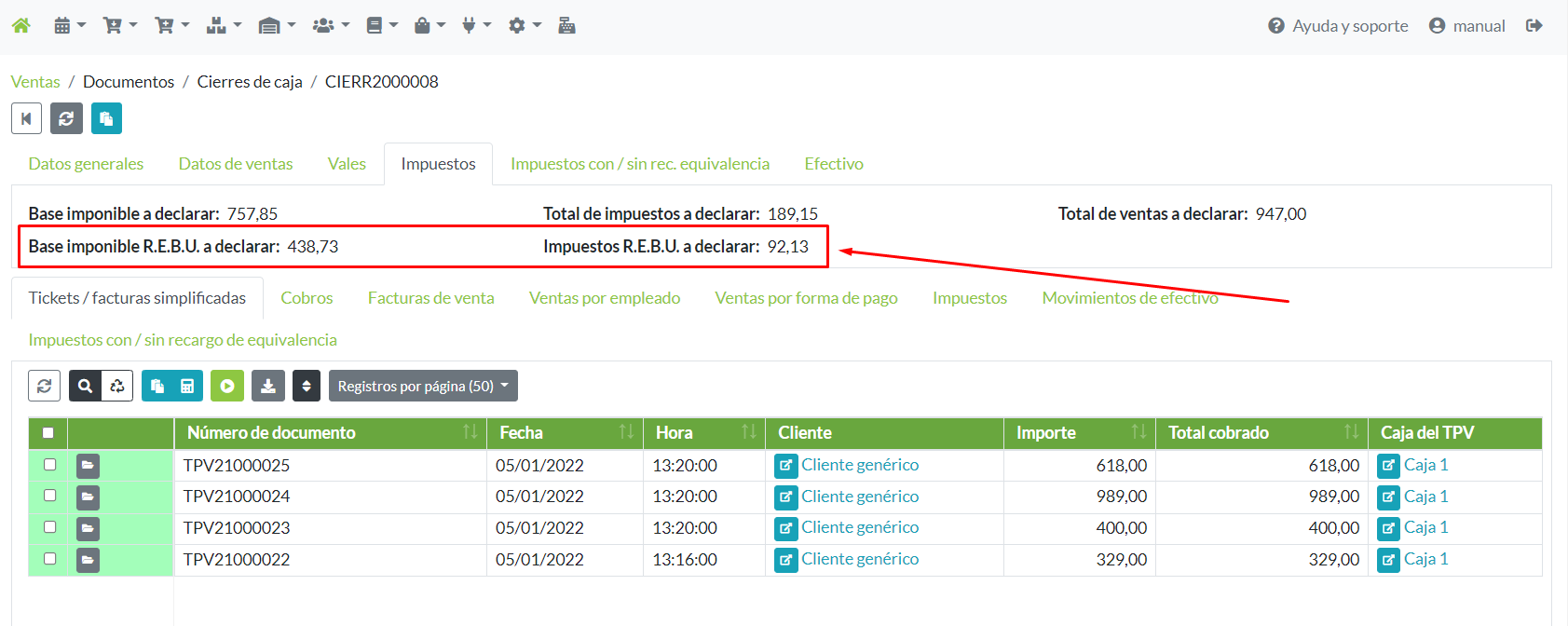This screenshot has width=1568, height=626.
Task: Toggle the select-all checkbox in table header
Action: [x=48, y=433]
